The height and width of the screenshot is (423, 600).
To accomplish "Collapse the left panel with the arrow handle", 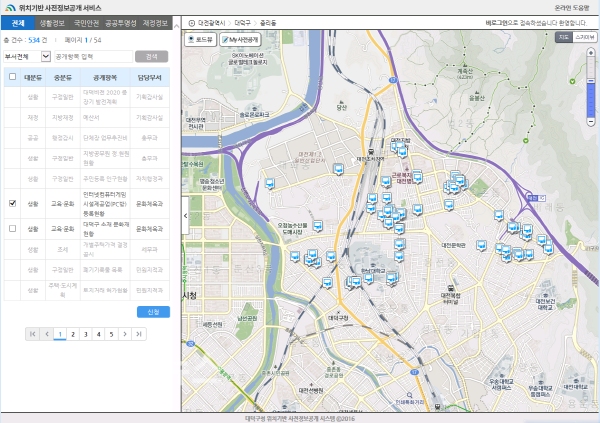I will 185,215.
